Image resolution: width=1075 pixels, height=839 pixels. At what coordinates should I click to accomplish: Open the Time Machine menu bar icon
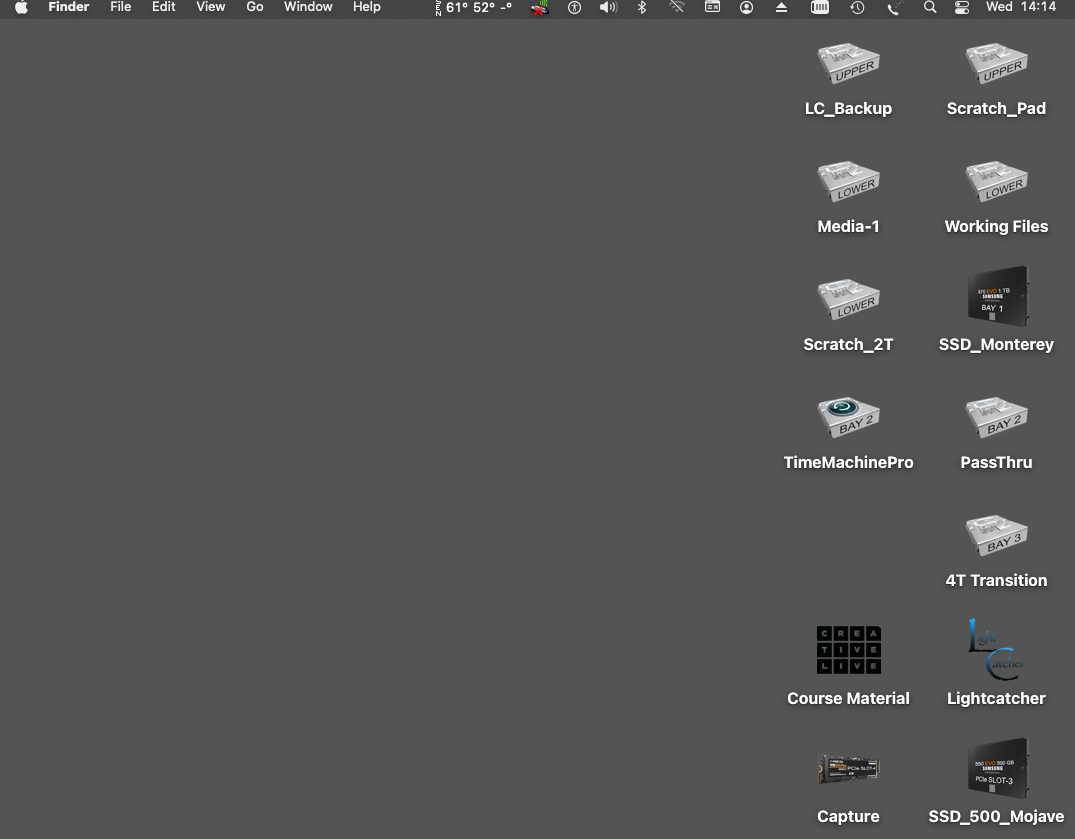tap(857, 8)
